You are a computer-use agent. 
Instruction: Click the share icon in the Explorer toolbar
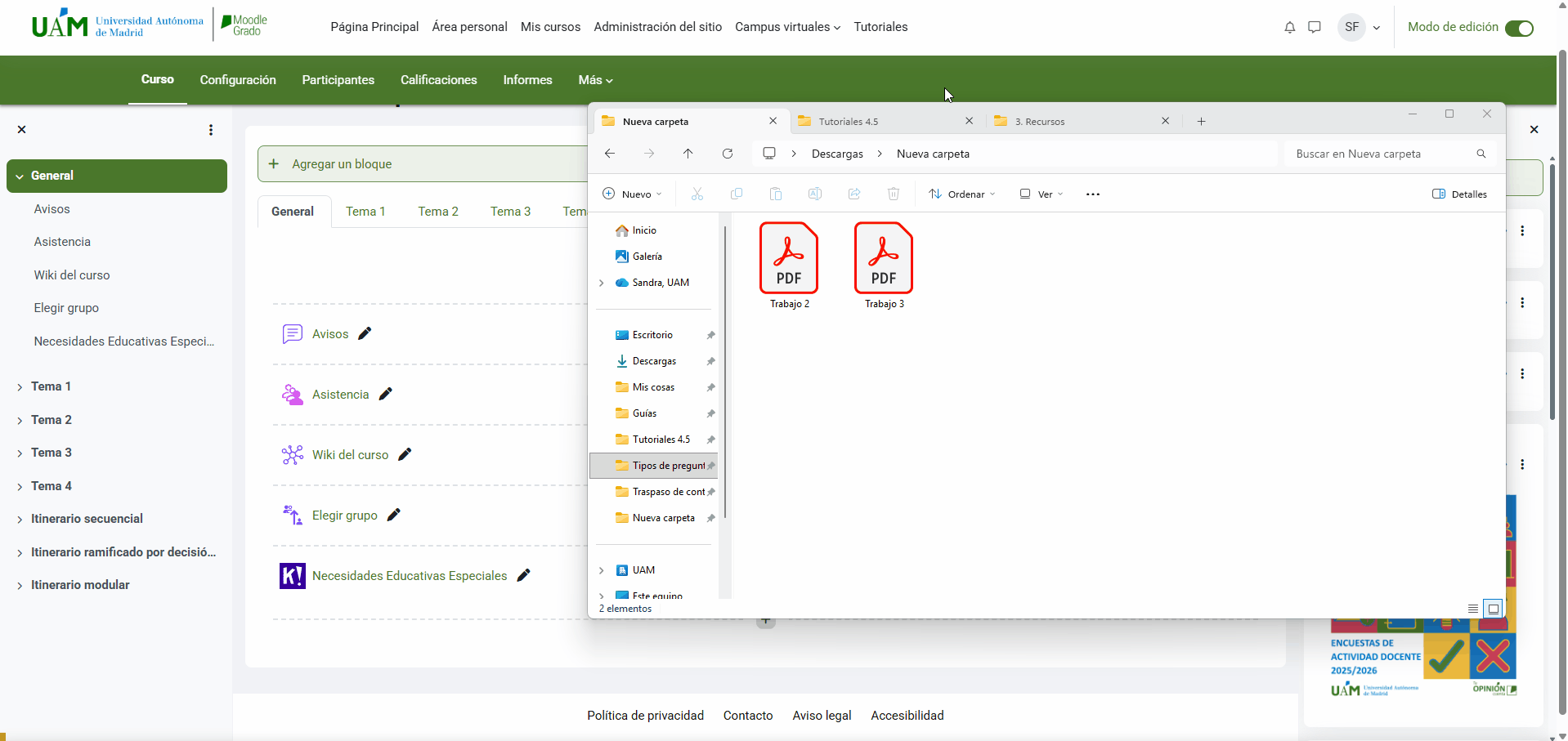pyautogui.click(x=854, y=194)
